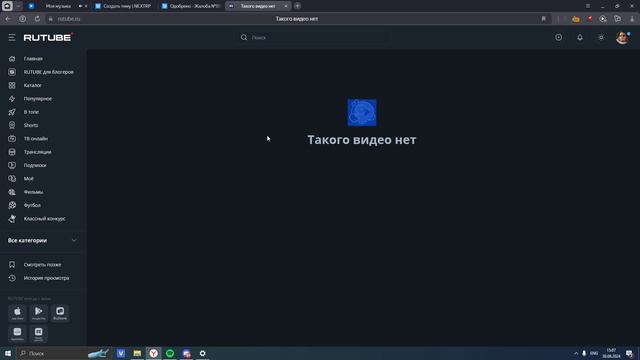Viewport: 640px width, 360px height.
Task: Click the rutube.ru address bar
Action: pos(69,19)
